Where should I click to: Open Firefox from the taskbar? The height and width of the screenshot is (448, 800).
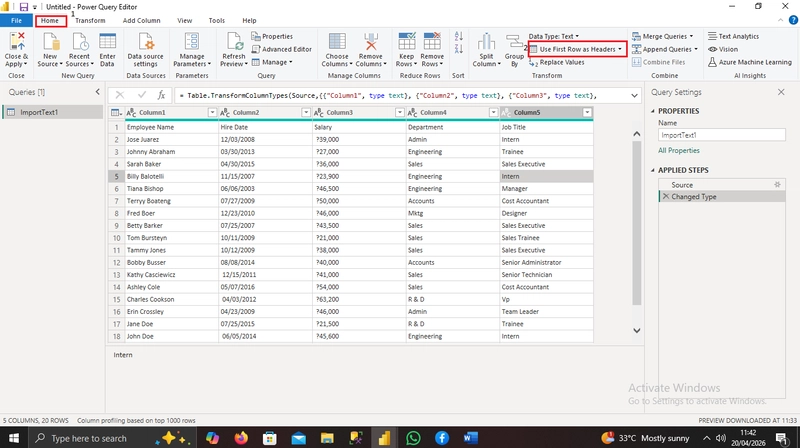tap(241, 438)
